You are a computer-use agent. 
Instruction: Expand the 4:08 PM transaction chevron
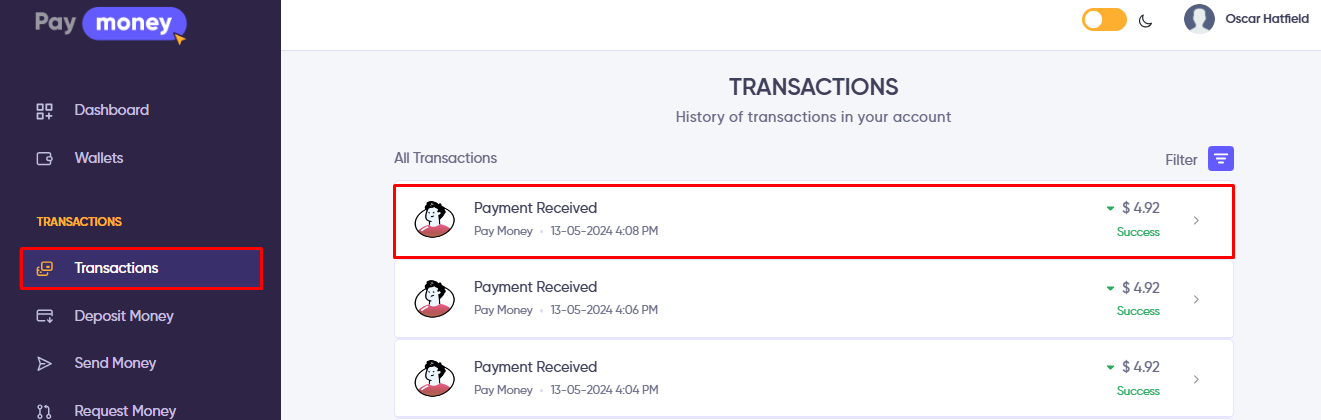(x=1196, y=220)
